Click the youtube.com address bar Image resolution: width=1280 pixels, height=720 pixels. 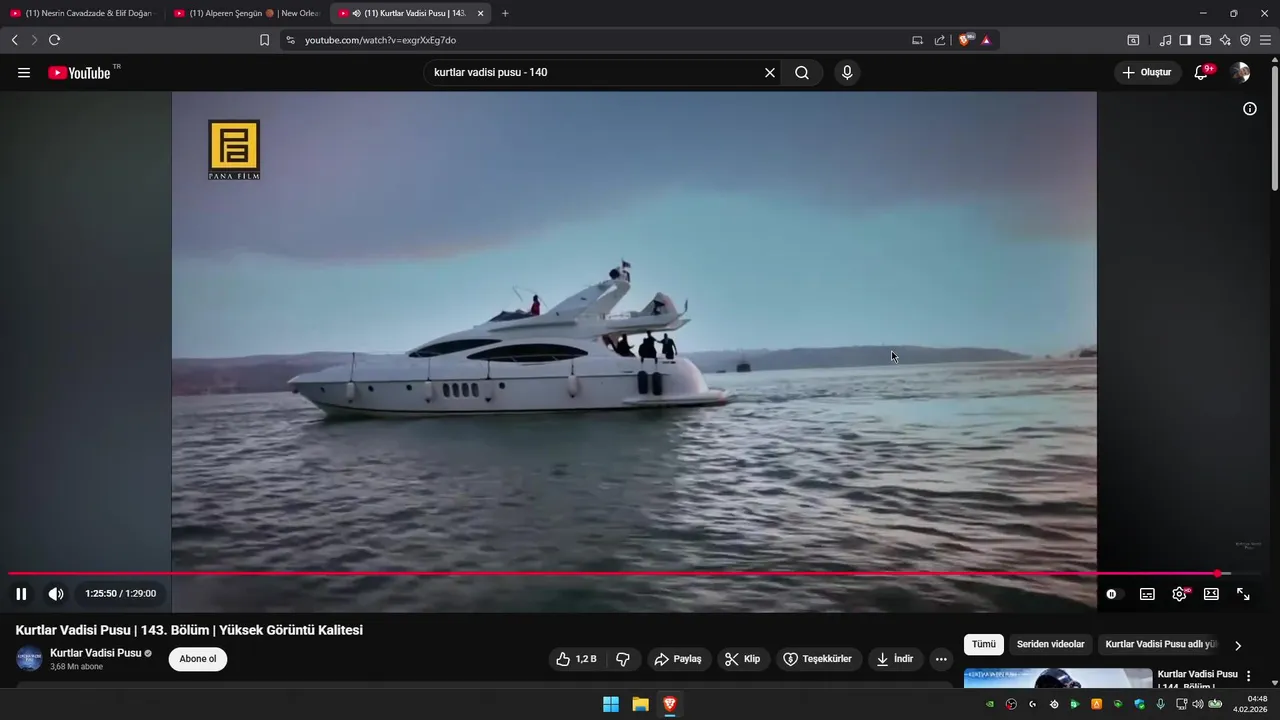[x=600, y=40]
